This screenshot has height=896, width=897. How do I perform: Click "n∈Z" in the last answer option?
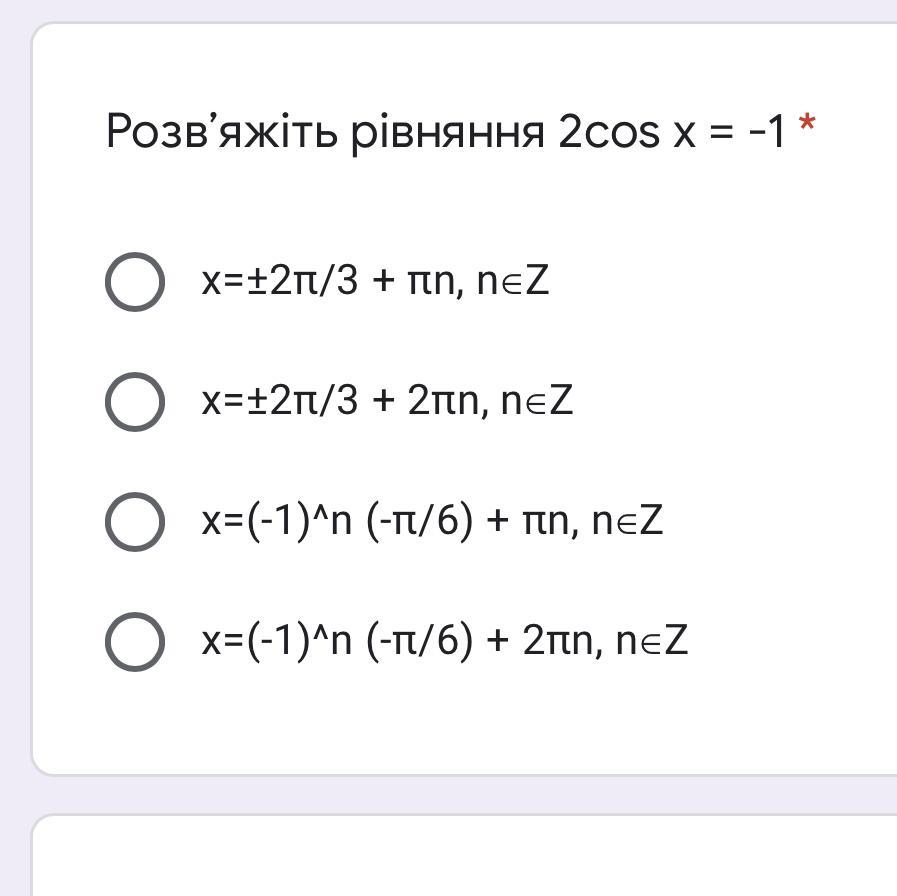click(652, 641)
